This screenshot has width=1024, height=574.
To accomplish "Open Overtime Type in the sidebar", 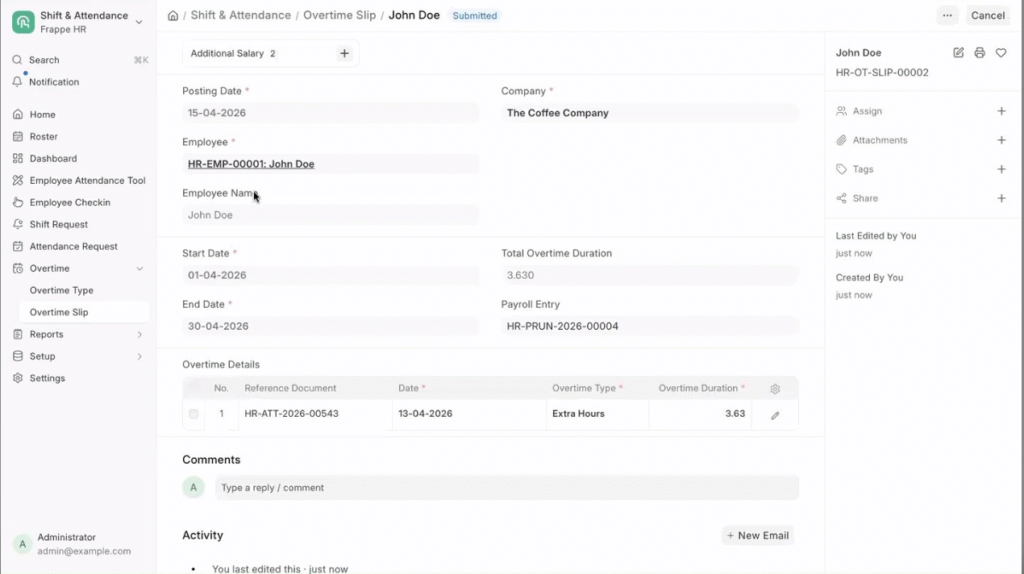I will pos(61,291).
